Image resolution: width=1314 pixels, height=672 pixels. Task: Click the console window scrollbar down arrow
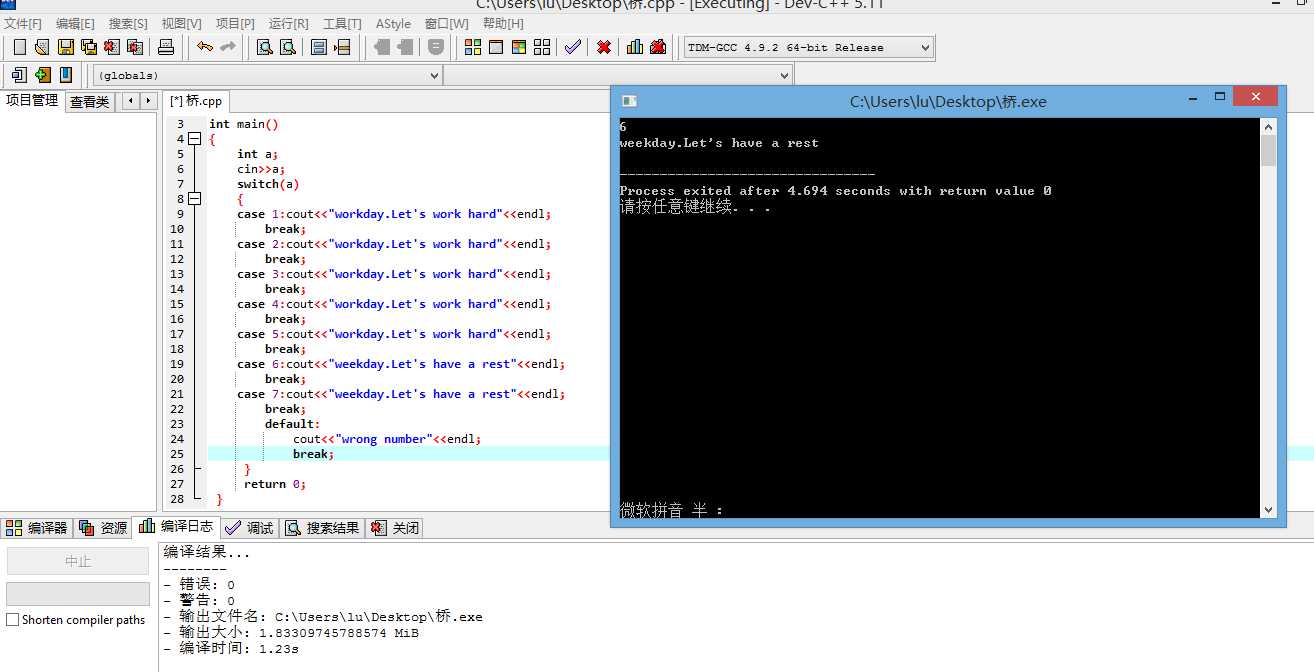[1268, 509]
